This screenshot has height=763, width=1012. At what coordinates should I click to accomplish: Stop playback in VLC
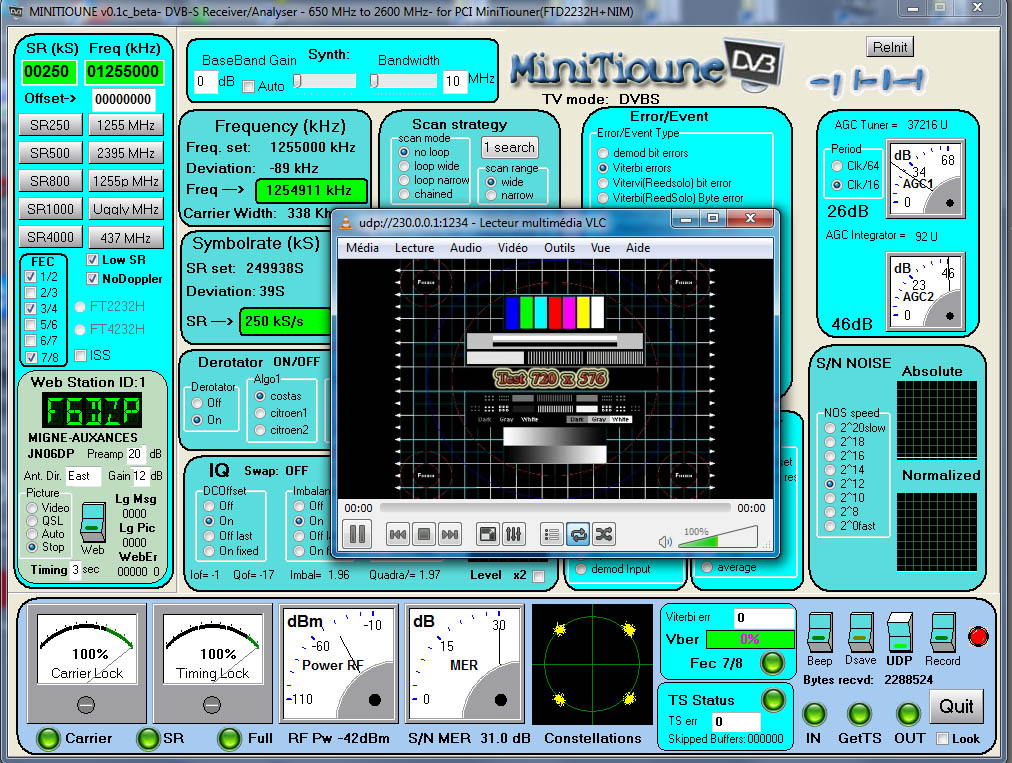423,534
